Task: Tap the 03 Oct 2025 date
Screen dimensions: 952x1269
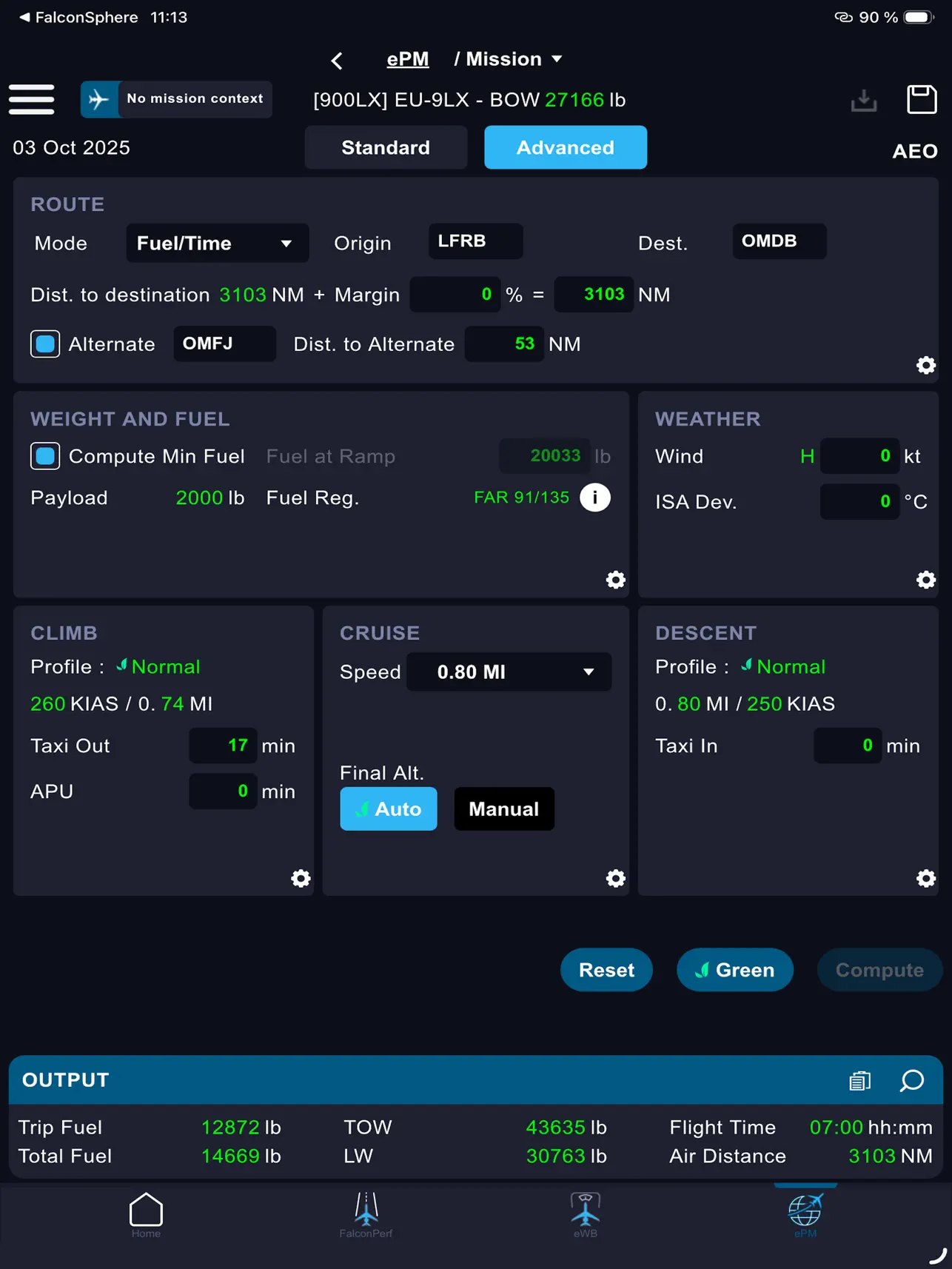Action: [x=71, y=147]
